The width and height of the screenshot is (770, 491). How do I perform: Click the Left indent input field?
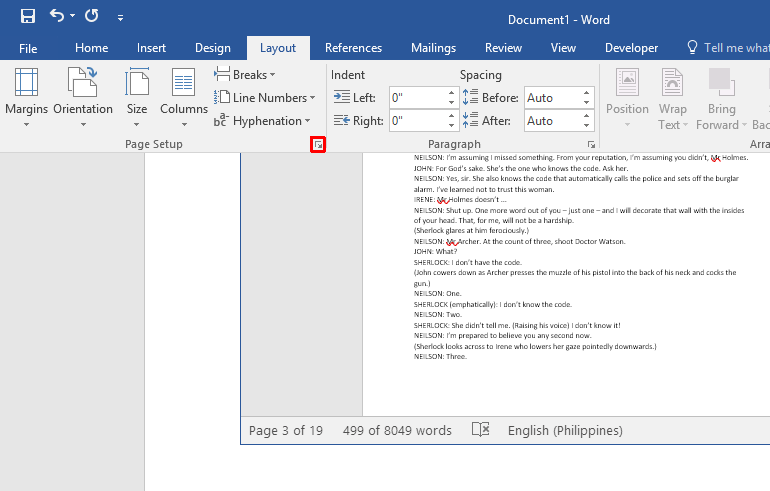coord(416,98)
